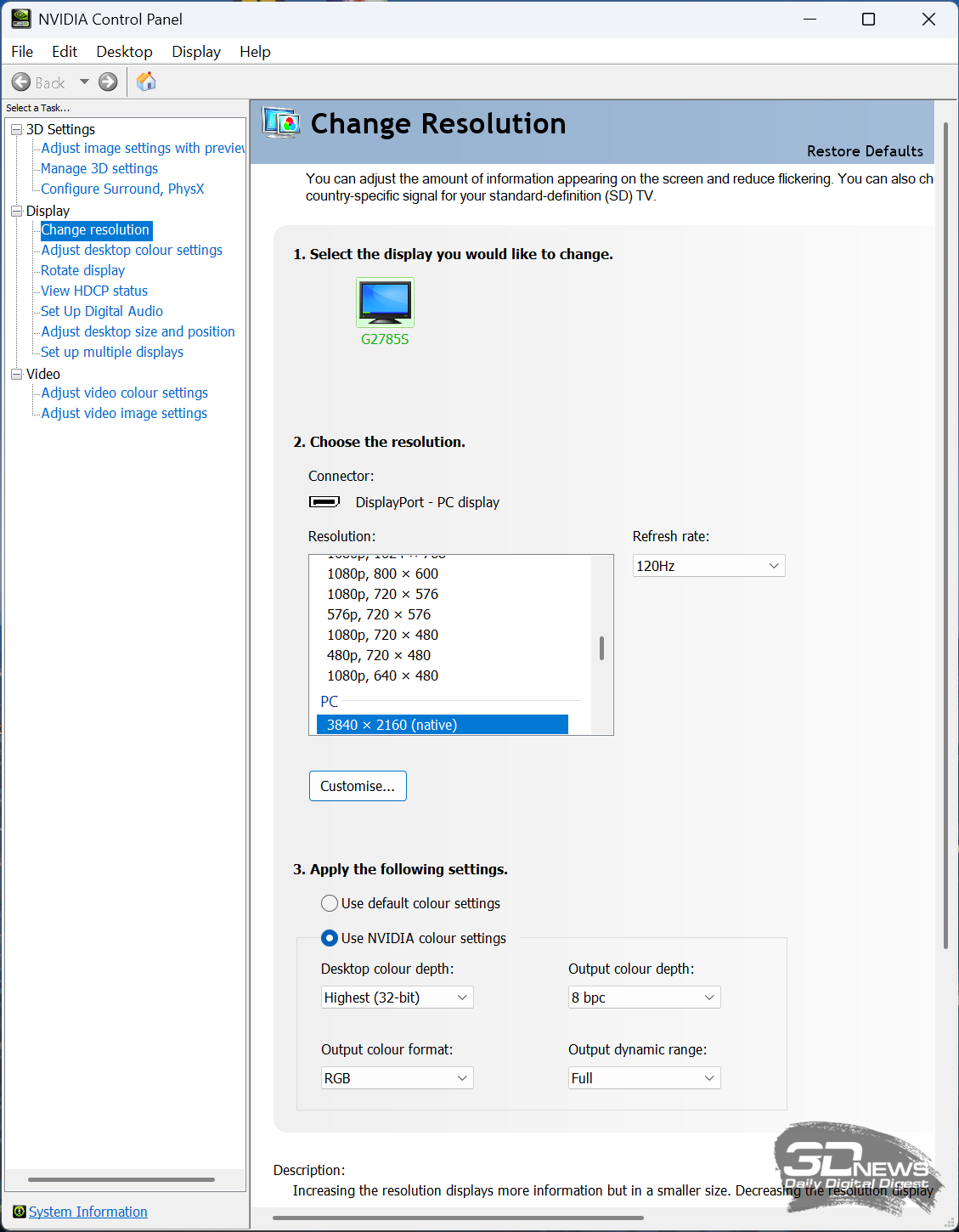959x1232 pixels.
Task: Click the Back arrow toolbar icon
Action: coord(21,82)
